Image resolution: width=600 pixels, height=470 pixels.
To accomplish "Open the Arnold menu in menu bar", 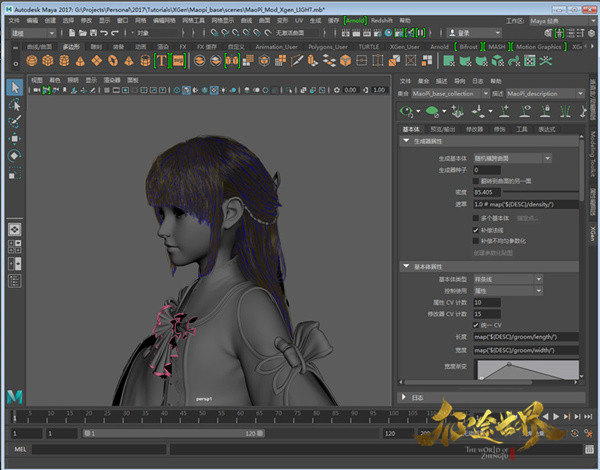I will point(354,19).
